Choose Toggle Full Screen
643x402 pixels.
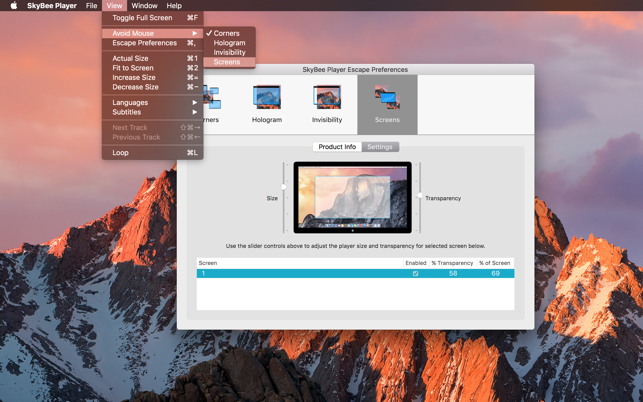(x=153, y=18)
